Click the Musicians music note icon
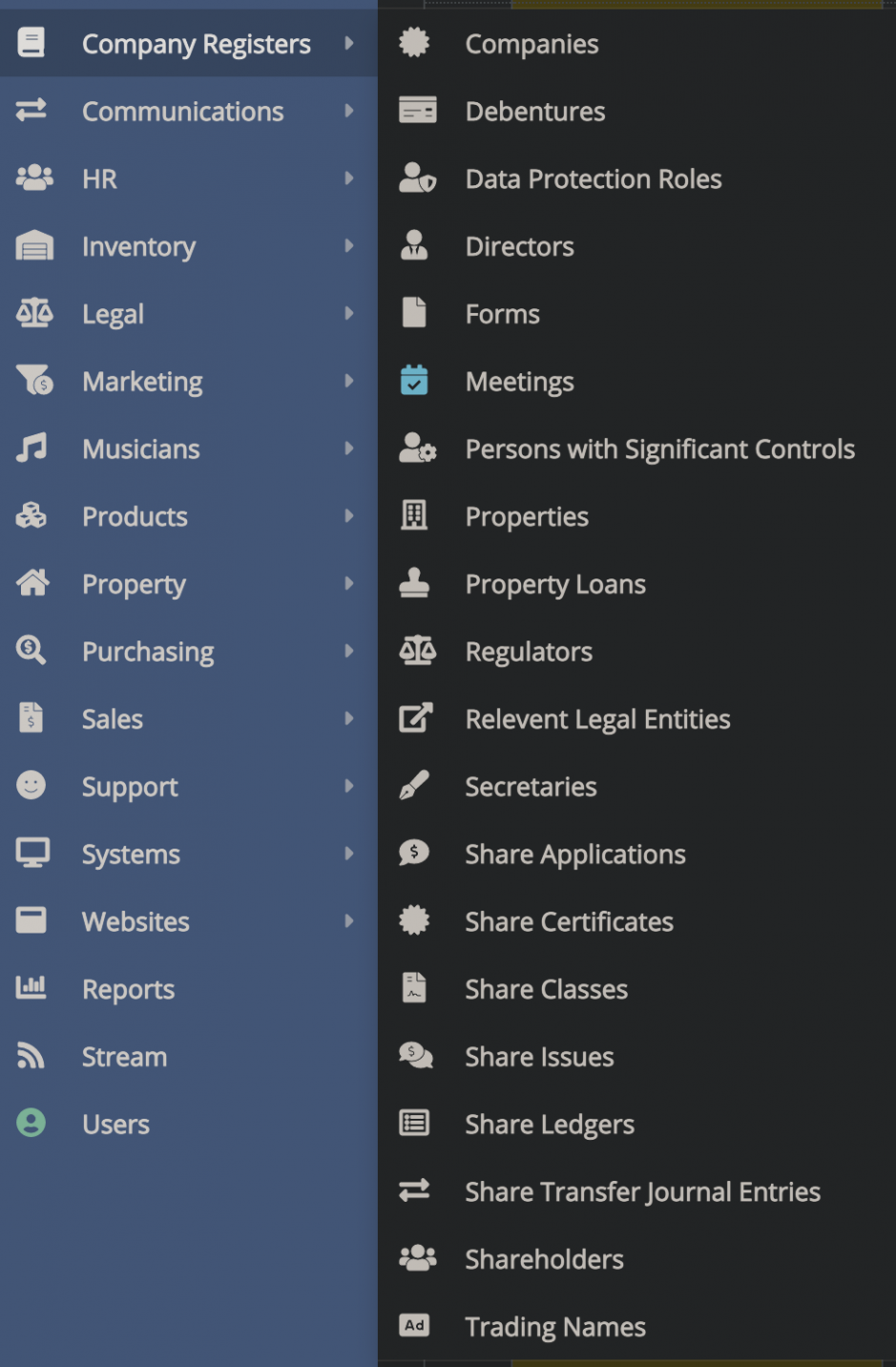Viewport: 896px width, 1367px height. [31, 448]
